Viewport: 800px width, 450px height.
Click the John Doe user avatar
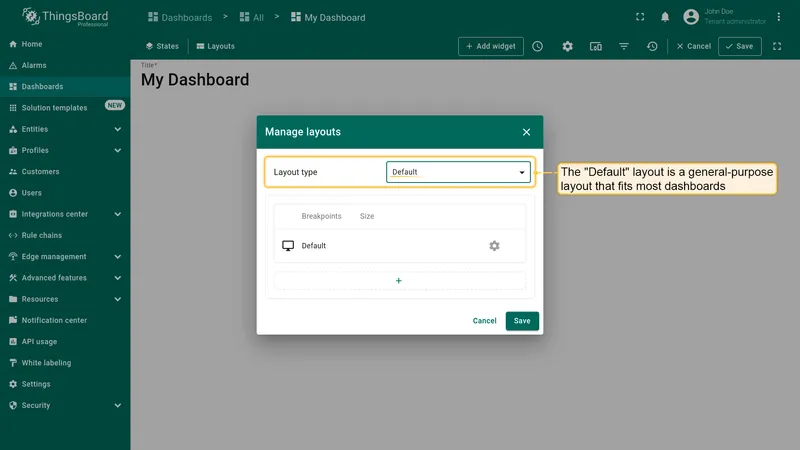[x=691, y=17]
